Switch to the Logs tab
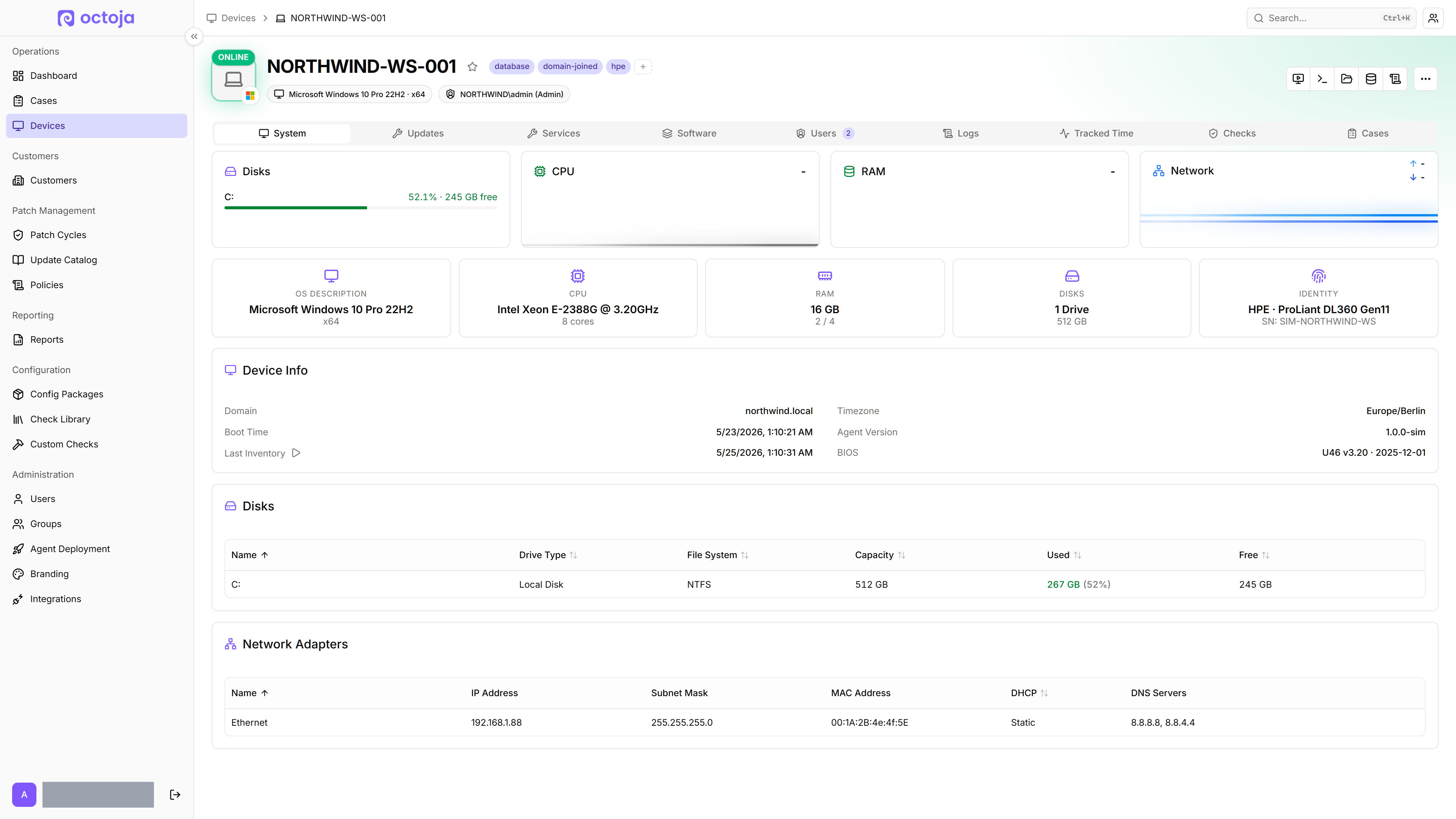 point(960,133)
